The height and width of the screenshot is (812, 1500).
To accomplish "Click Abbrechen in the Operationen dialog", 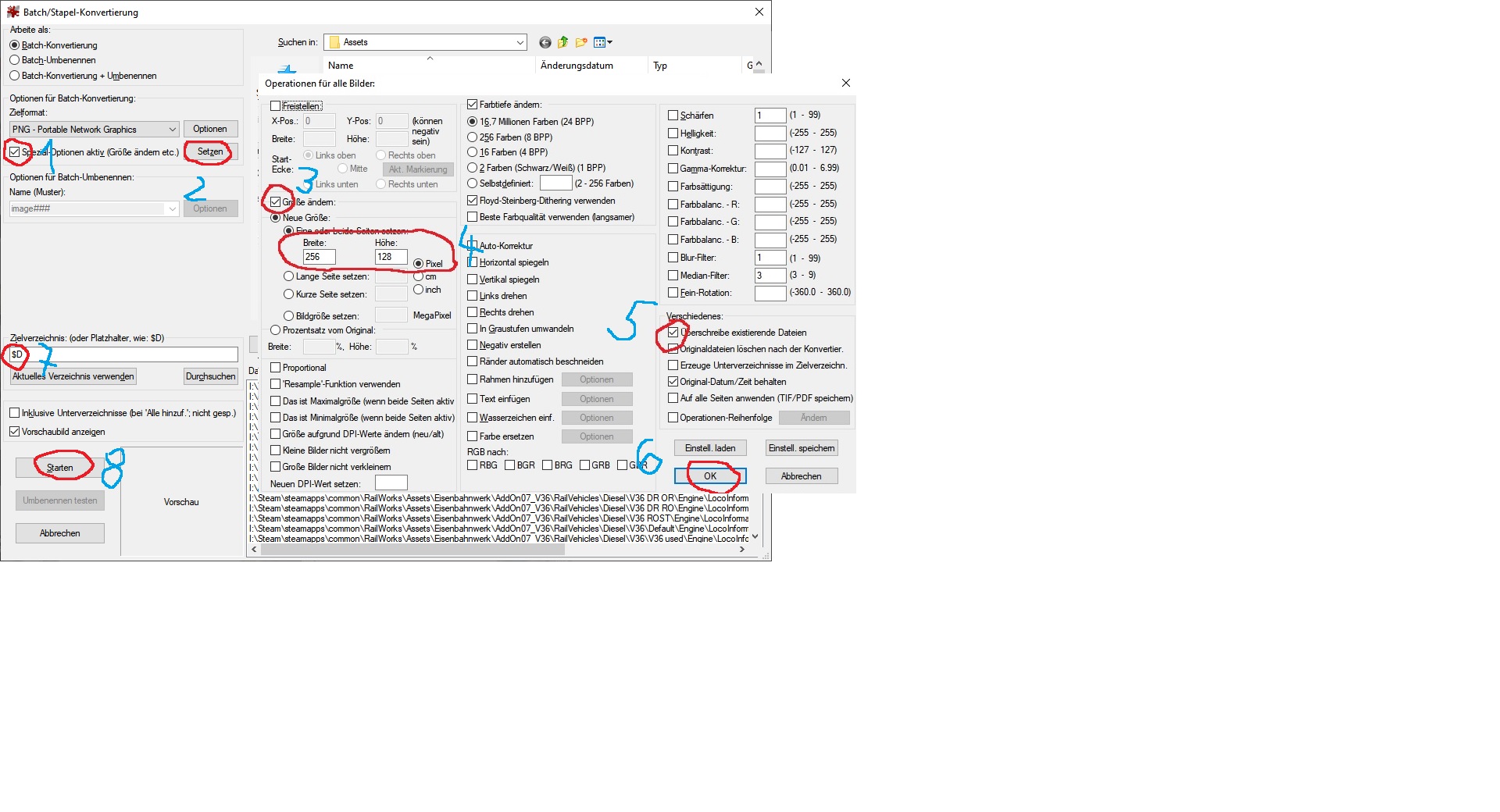I will 802,476.
